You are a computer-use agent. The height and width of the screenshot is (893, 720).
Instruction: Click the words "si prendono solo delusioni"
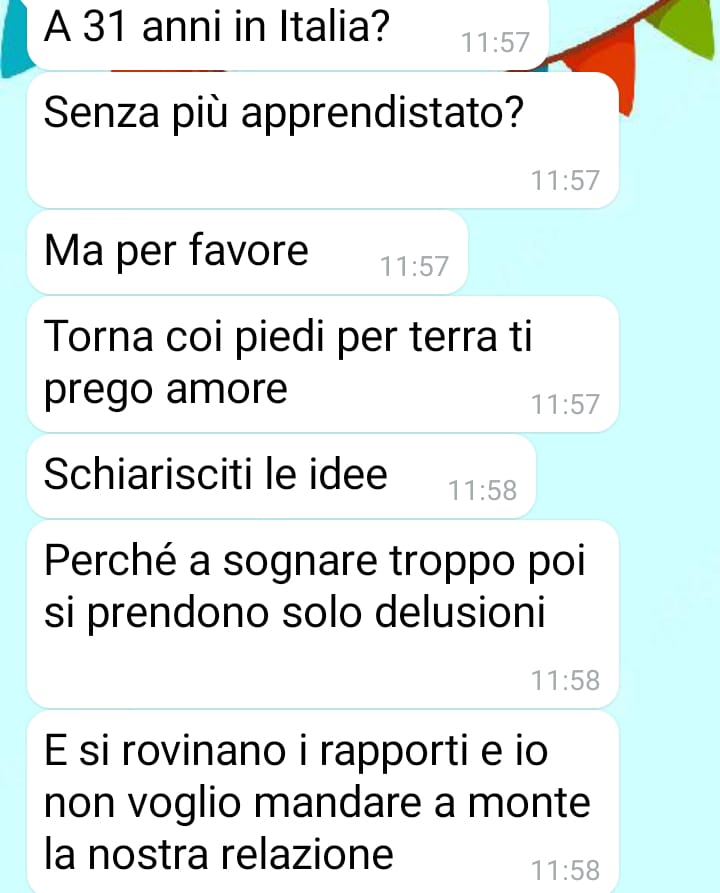pyautogui.click(x=295, y=613)
